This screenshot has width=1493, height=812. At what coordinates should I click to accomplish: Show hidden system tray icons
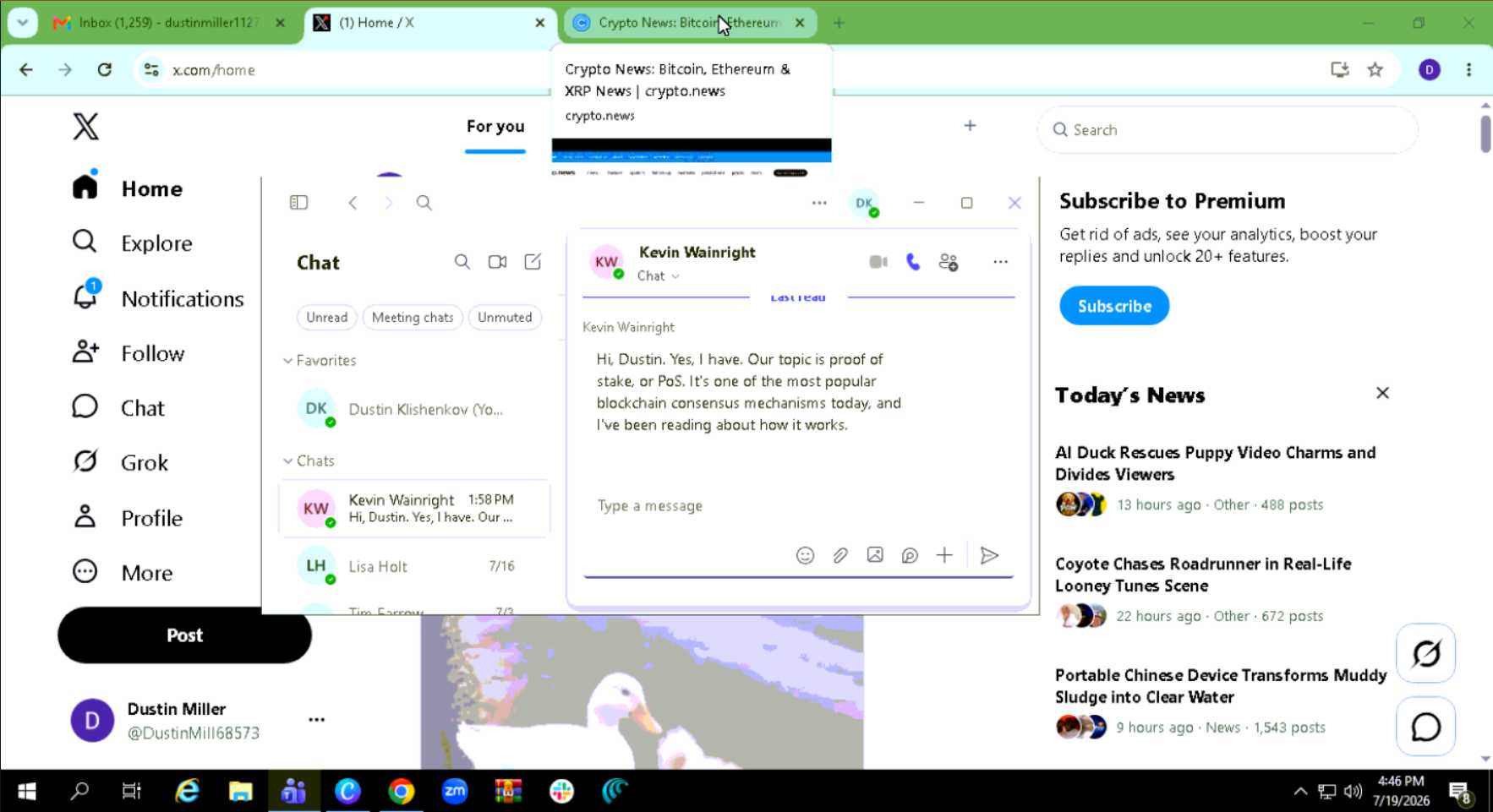pyautogui.click(x=1300, y=791)
